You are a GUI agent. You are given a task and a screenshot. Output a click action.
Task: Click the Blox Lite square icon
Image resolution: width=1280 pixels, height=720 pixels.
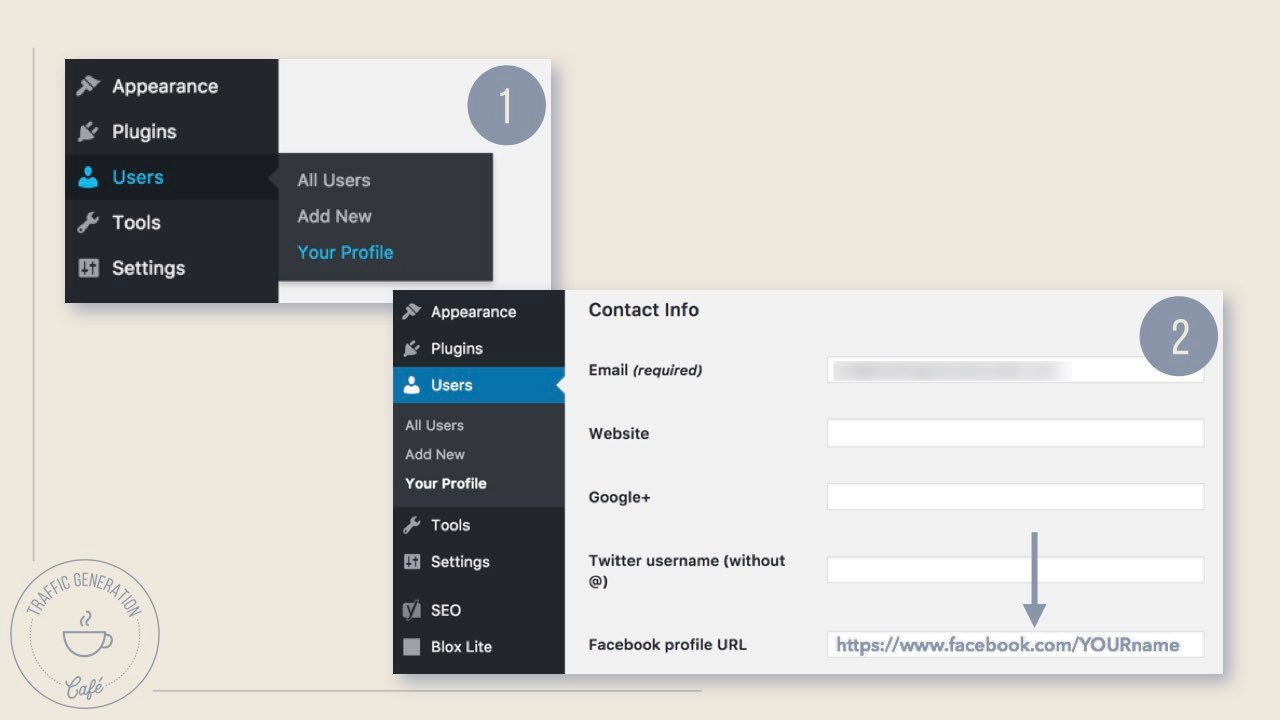412,646
